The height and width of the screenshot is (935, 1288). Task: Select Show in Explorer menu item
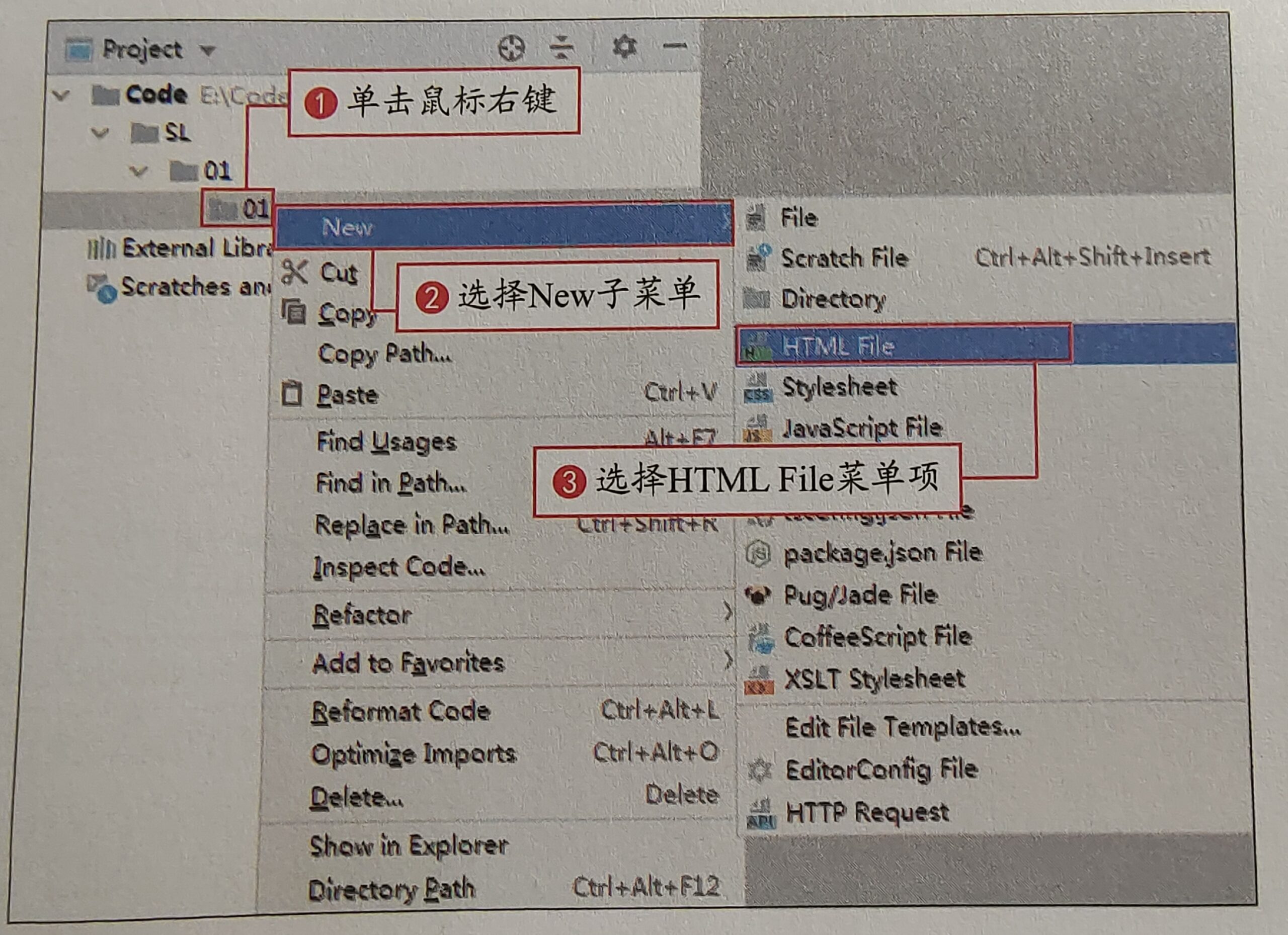point(409,846)
